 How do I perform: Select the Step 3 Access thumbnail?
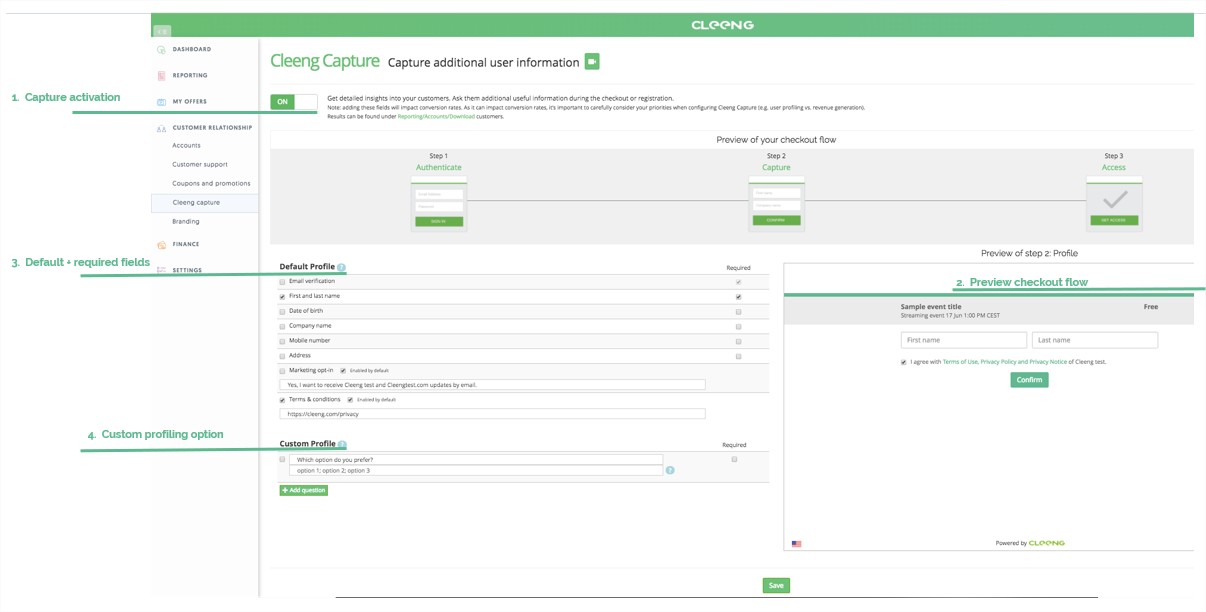1114,205
